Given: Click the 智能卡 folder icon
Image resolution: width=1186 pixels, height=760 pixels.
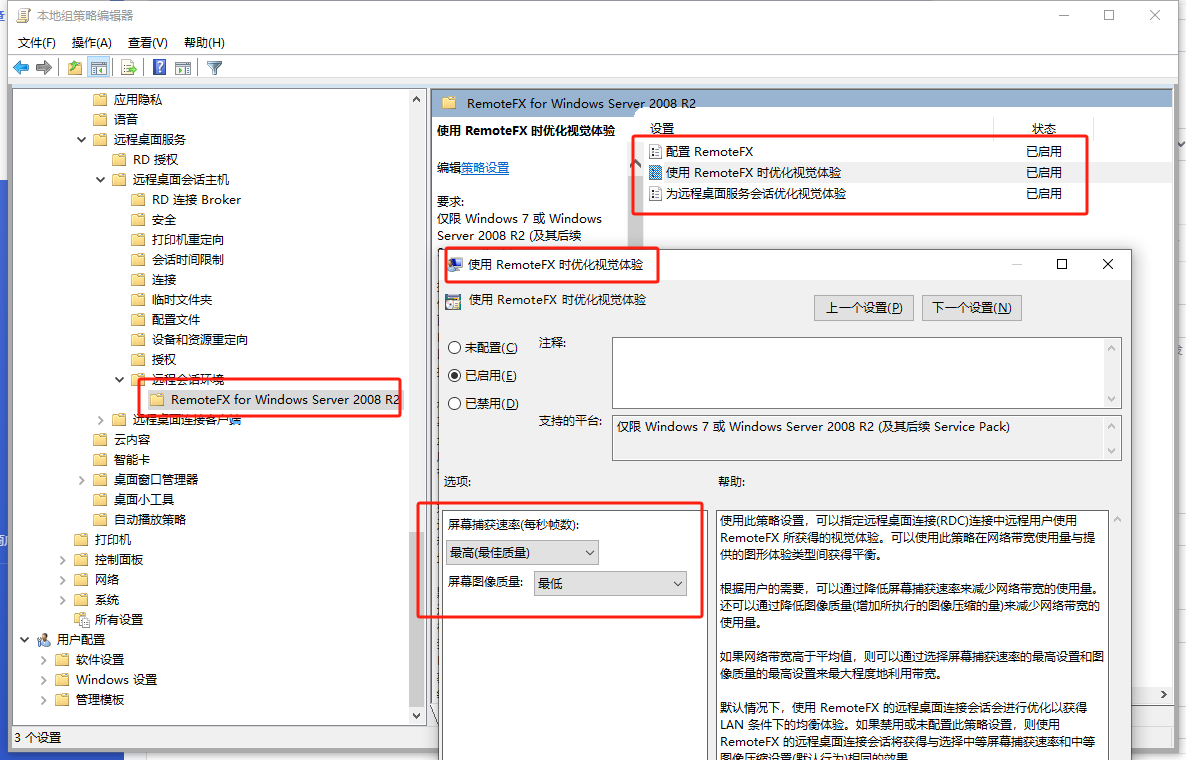Looking at the screenshot, I should pyautogui.click(x=100, y=460).
